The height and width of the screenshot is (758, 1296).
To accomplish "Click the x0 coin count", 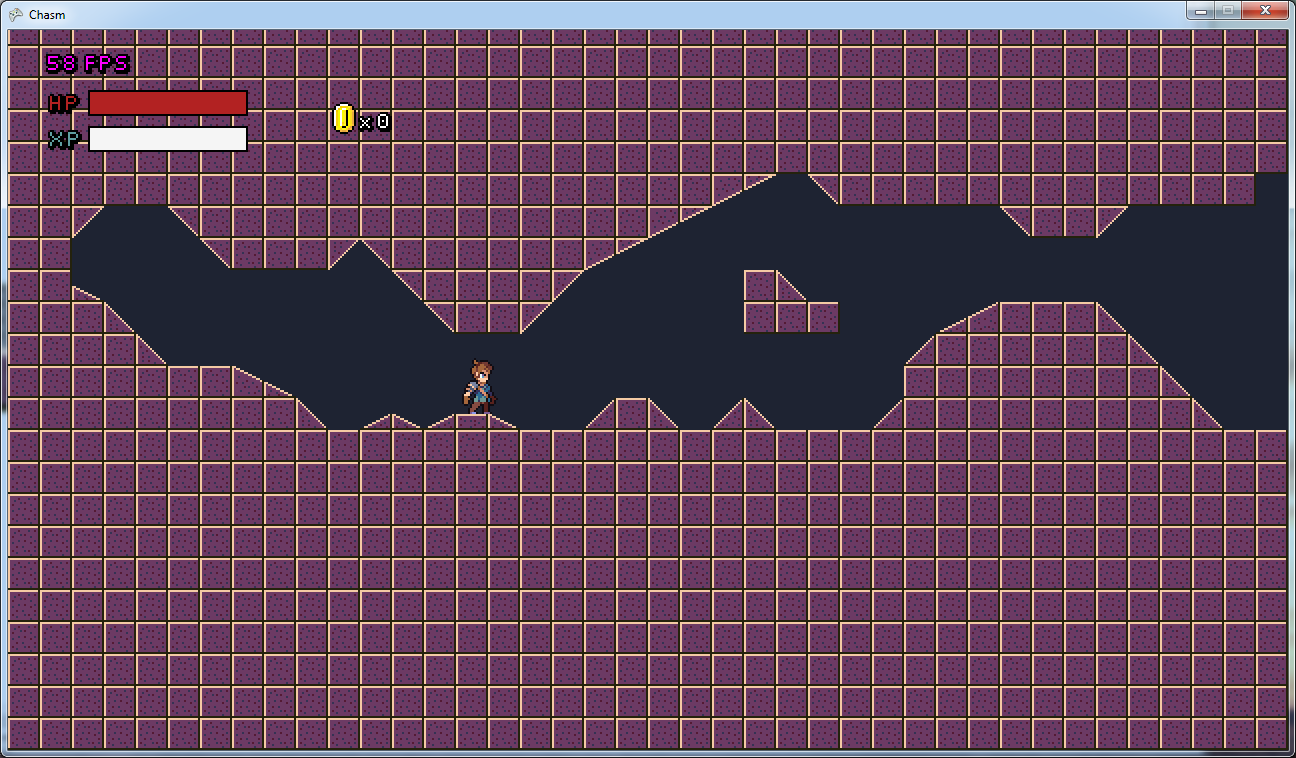I will [x=375, y=122].
